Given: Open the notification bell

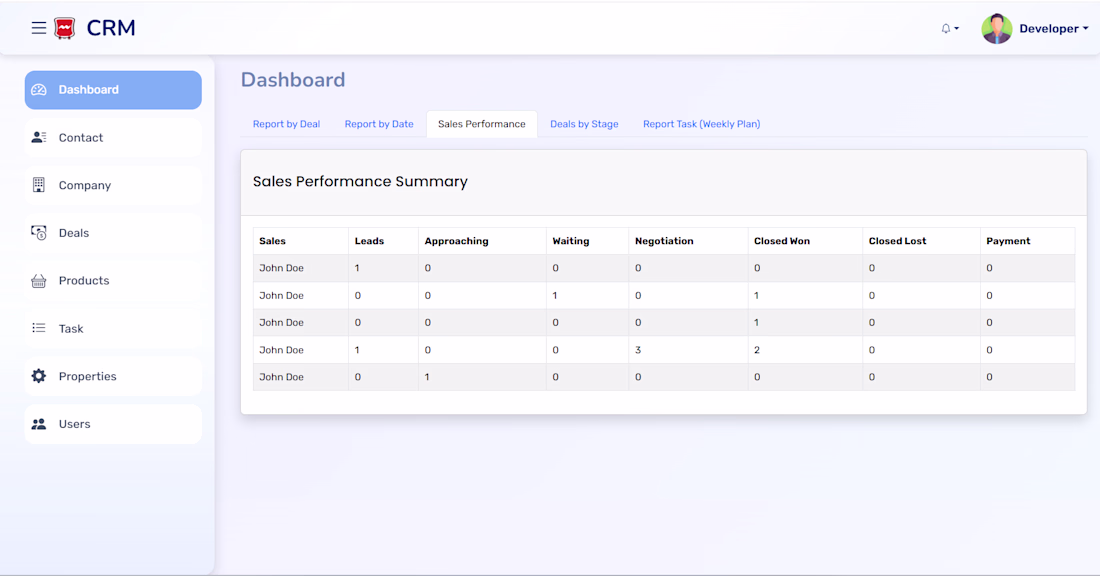Looking at the screenshot, I should tap(946, 29).
